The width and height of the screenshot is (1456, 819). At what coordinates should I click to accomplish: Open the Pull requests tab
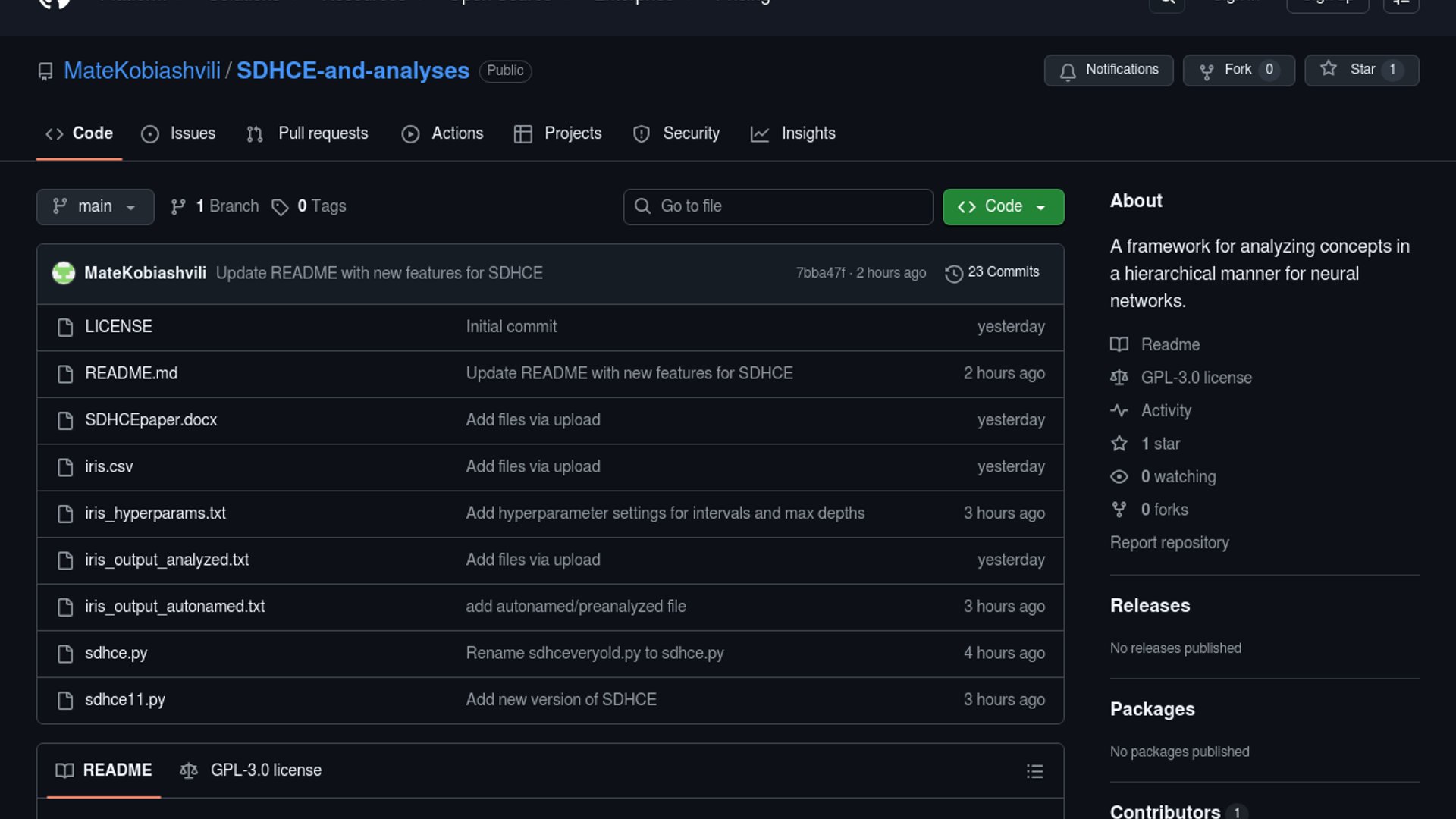point(308,133)
